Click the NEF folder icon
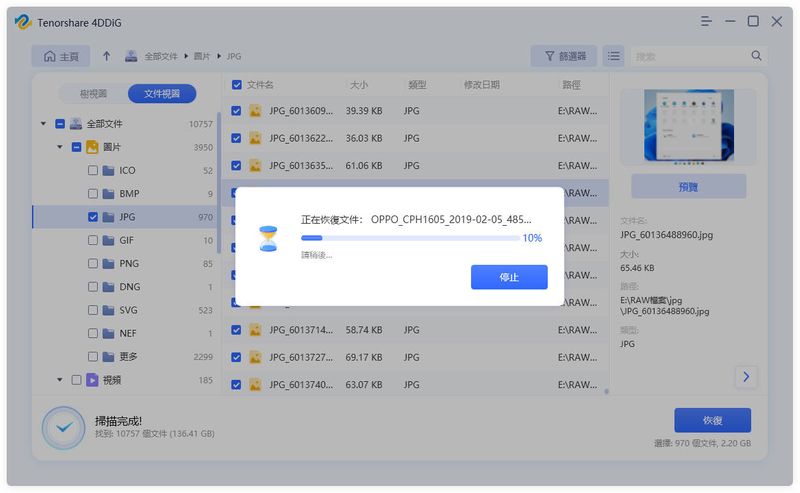Screen dimensions: 800x493 tap(108, 334)
